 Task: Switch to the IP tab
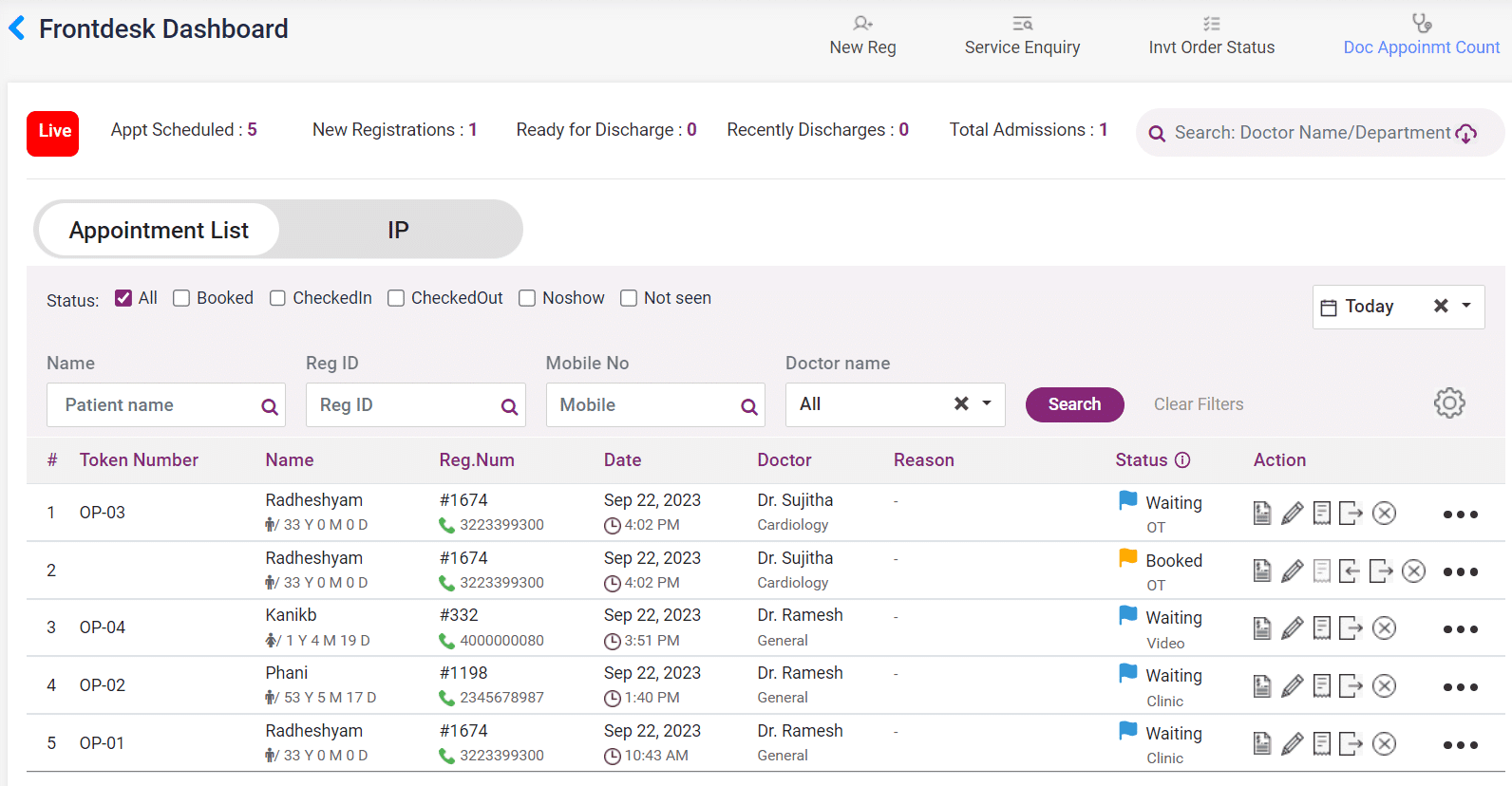point(398,230)
